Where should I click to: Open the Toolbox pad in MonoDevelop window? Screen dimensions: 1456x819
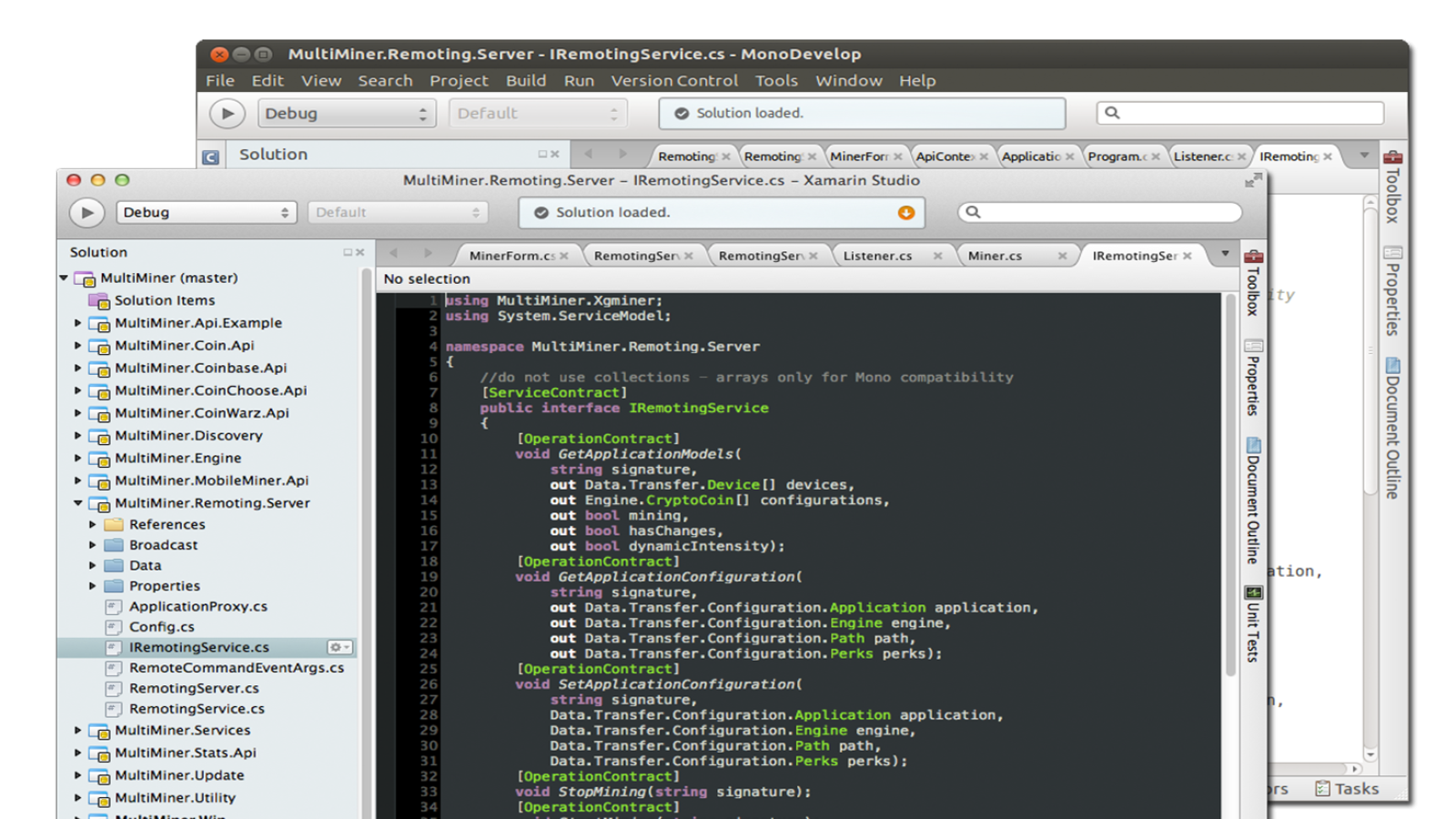pyautogui.click(x=1392, y=187)
